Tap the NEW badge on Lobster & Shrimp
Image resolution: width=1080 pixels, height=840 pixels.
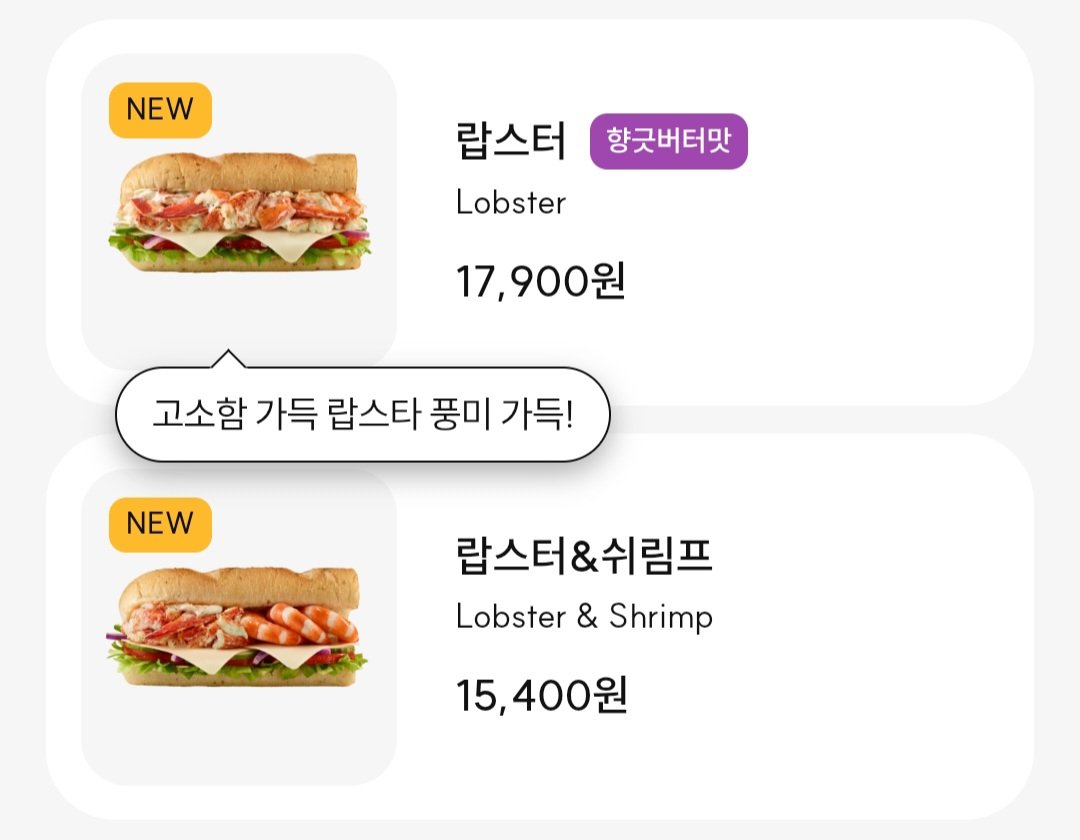tap(160, 524)
